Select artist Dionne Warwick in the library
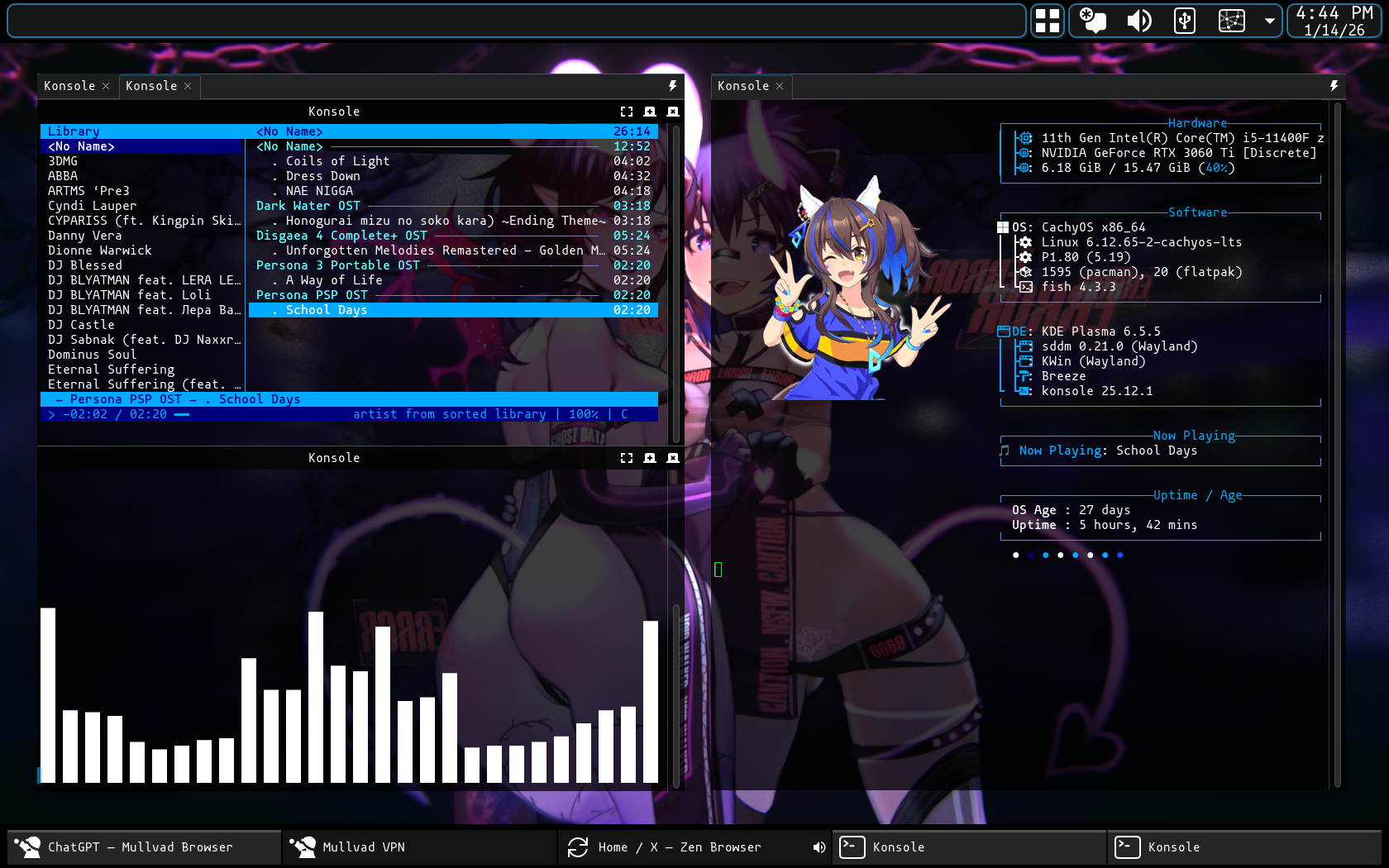 coord(99,250)
